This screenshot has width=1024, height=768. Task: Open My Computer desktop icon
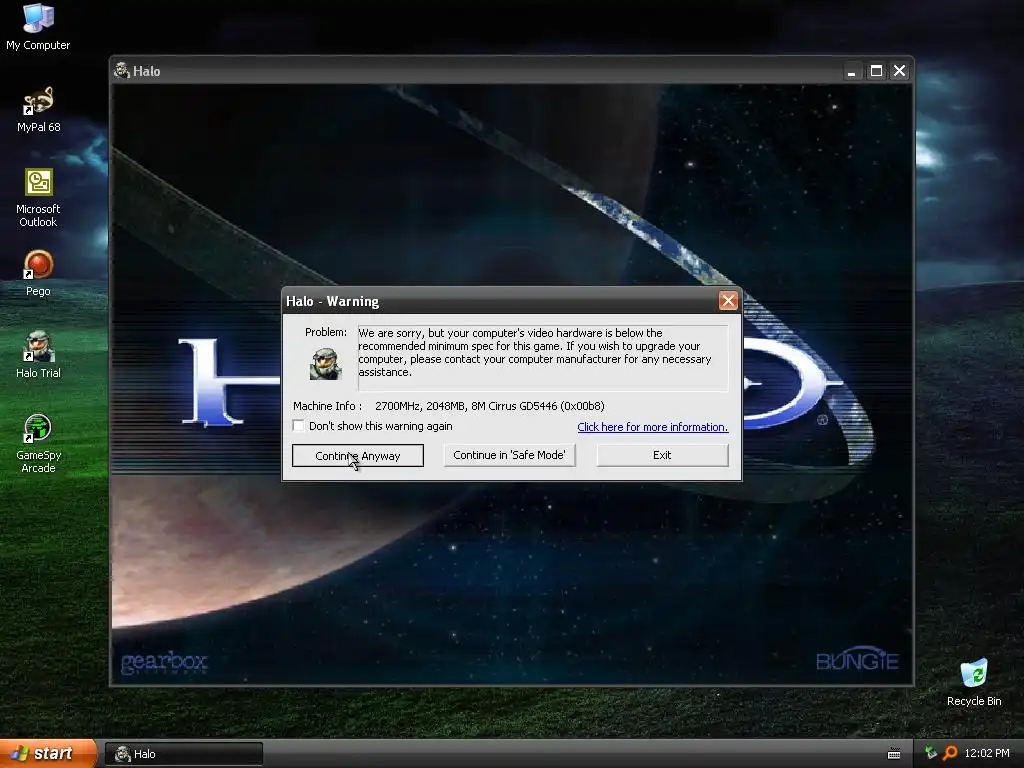38,27
